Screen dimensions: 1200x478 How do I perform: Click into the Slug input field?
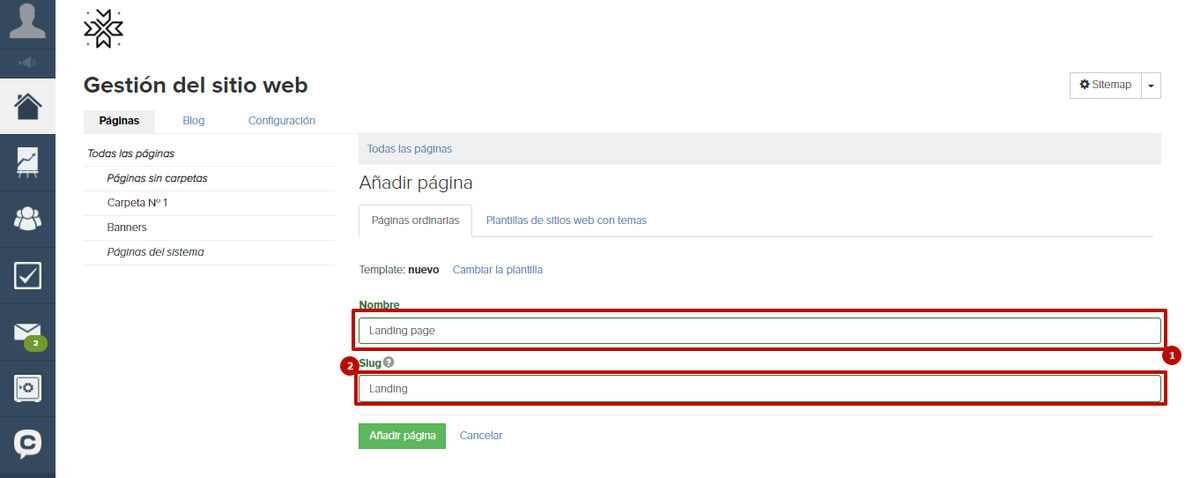760,388
